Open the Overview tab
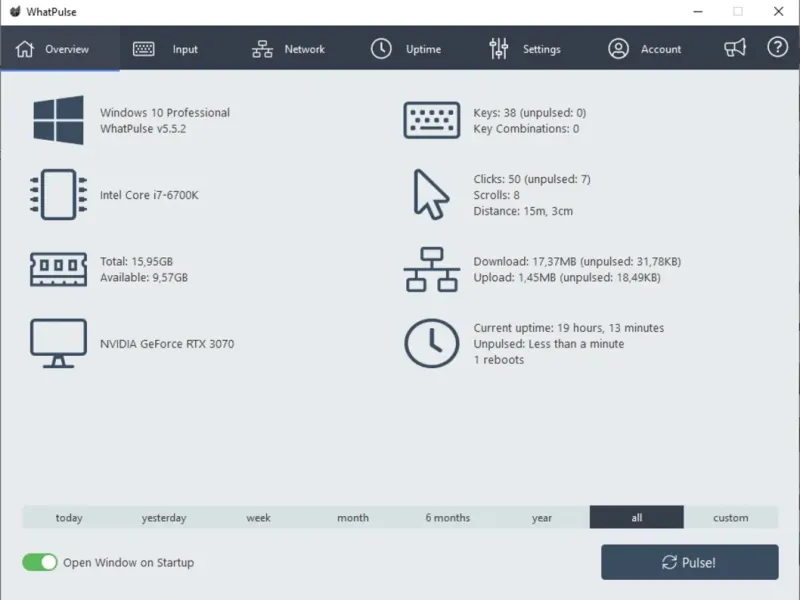 (x=60, y=49)
